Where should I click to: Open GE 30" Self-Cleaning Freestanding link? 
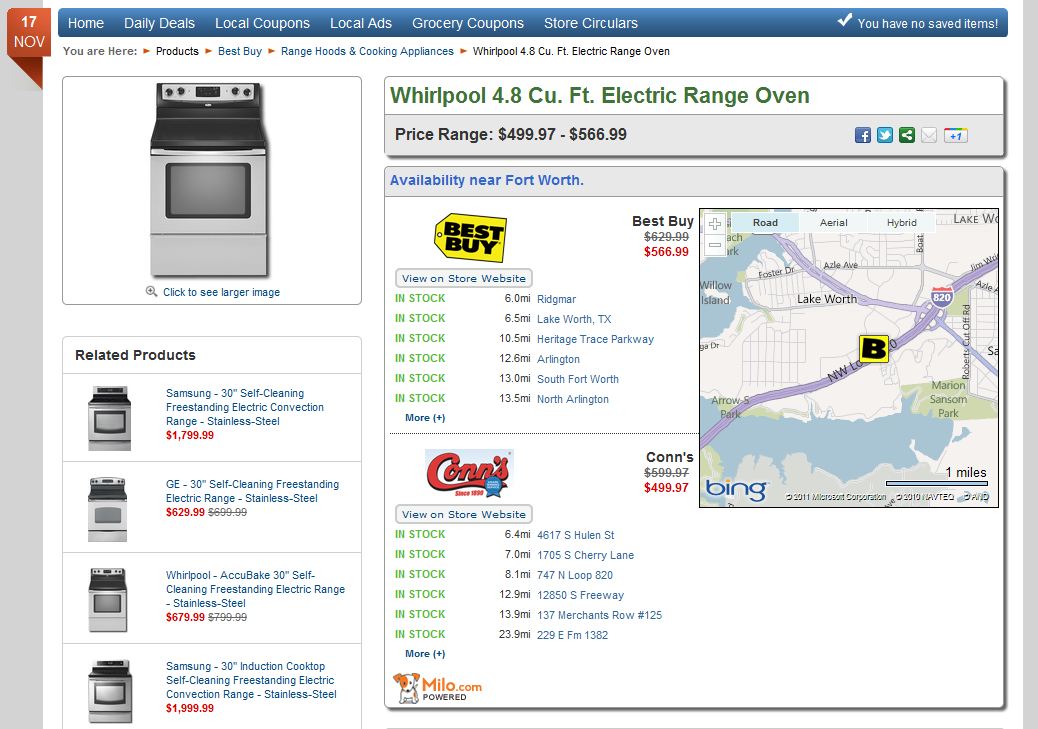[252, 491]
